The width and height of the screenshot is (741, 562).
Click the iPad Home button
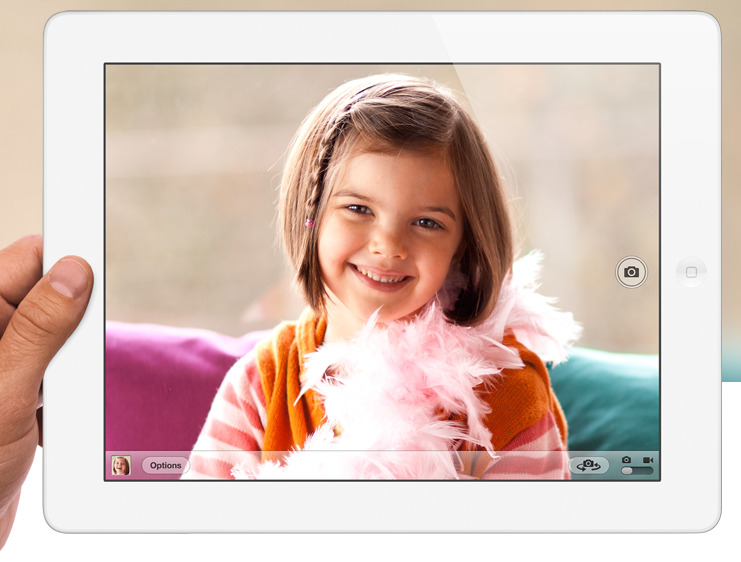coord(691,272)
